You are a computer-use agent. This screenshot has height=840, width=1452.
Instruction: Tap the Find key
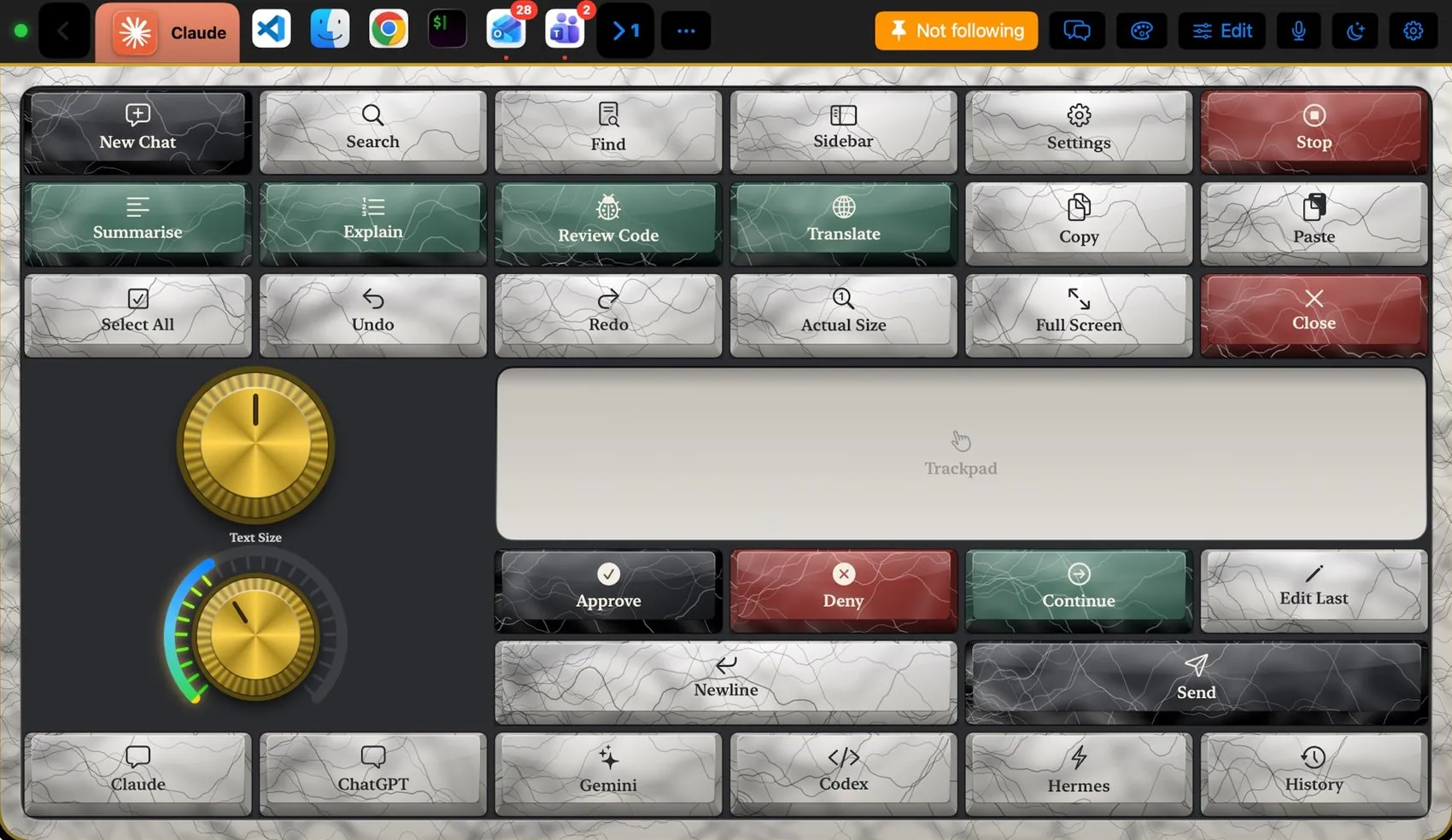tap(608, 131)
